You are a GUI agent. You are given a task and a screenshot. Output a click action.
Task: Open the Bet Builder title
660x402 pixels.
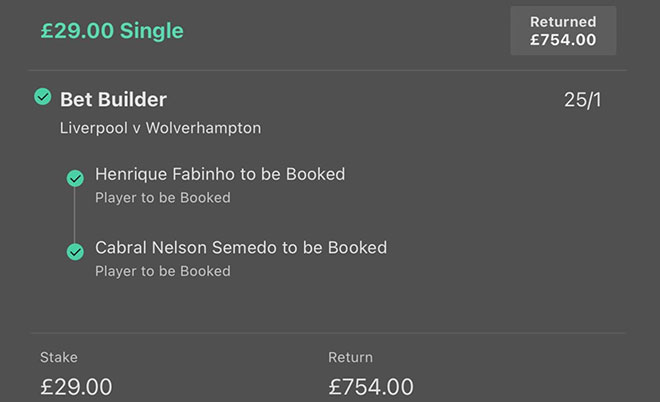click(x=113, y=99)
